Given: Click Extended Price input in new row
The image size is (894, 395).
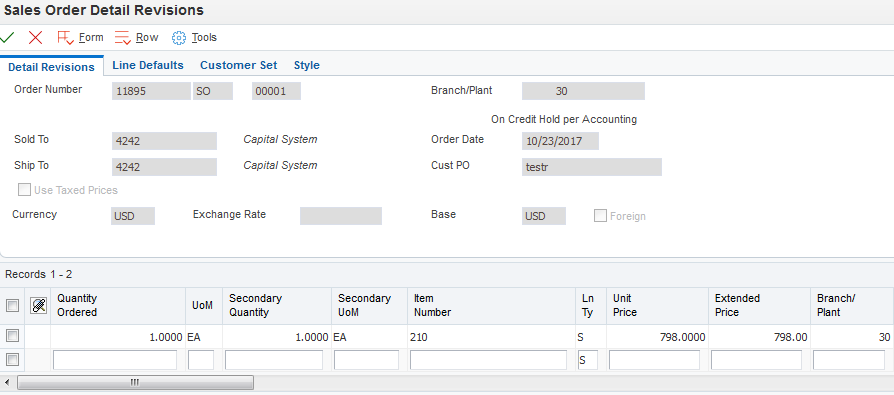Looking at the screenshot, I should (x=756, y=360).
